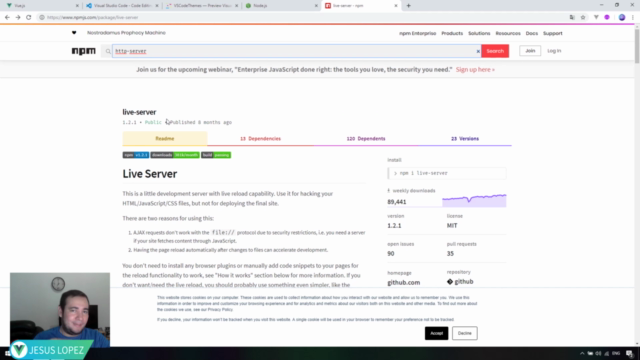This screenshot has height=360, width=640.
Task: Click the Nostradamus Prophecy Machine text
Action: click(126, 33)
